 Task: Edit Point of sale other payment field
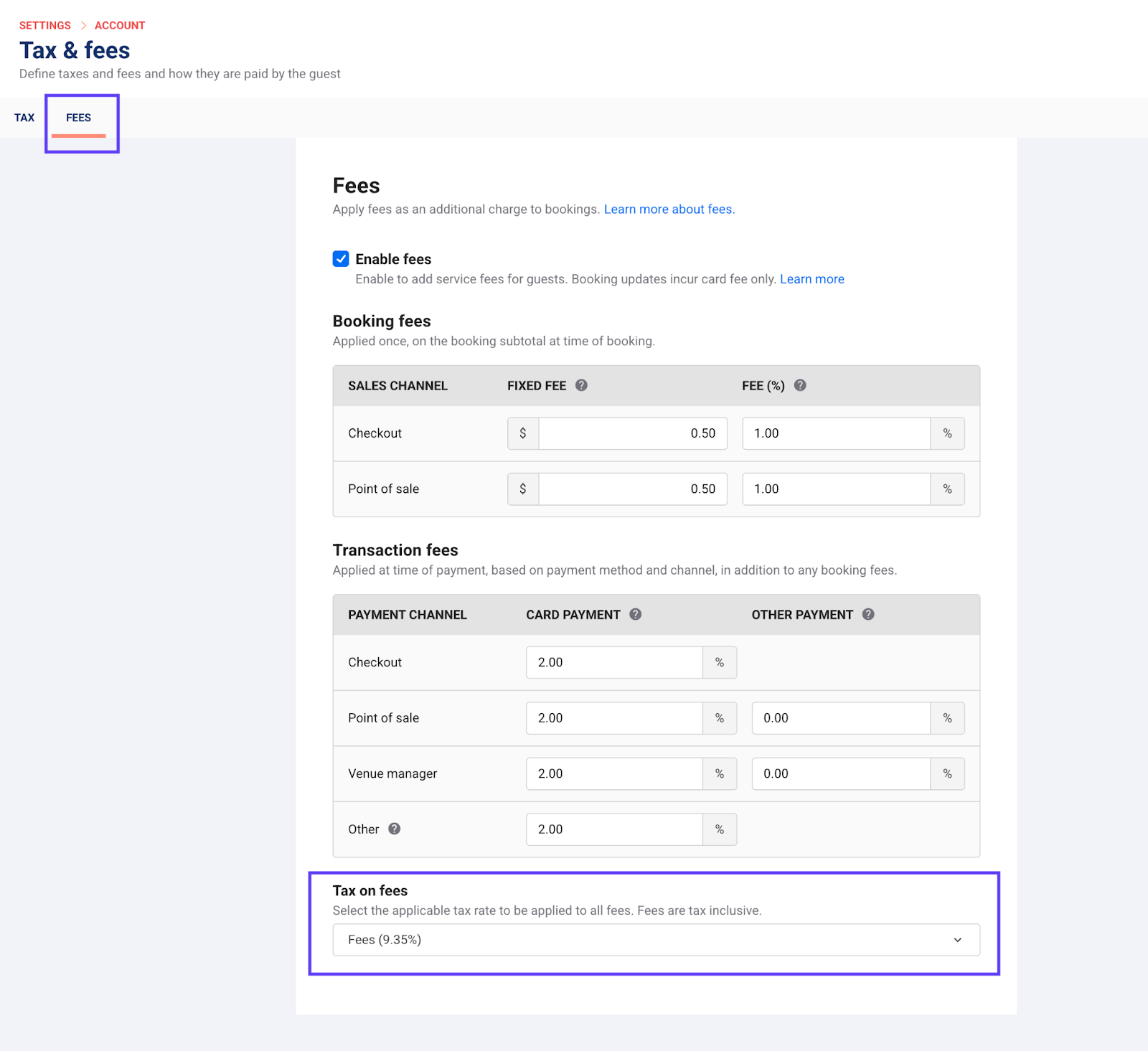[841, 718]
